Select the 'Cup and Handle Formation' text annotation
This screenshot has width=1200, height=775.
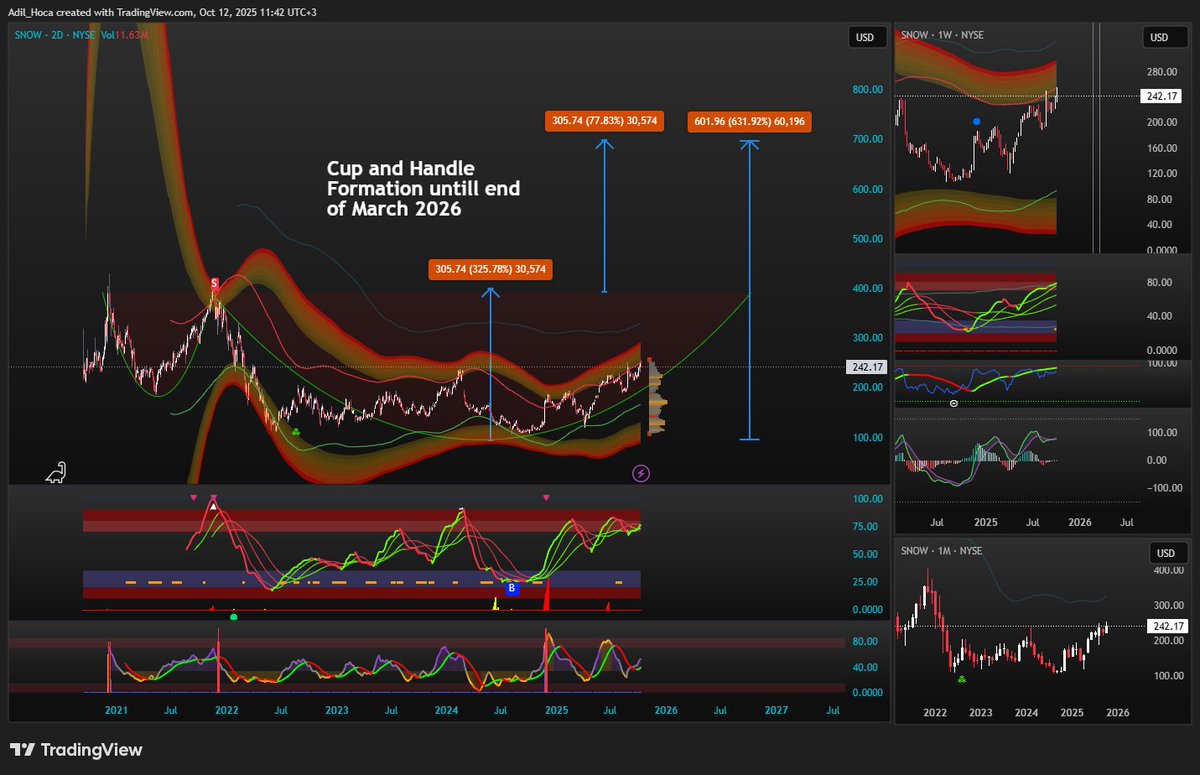424,188
